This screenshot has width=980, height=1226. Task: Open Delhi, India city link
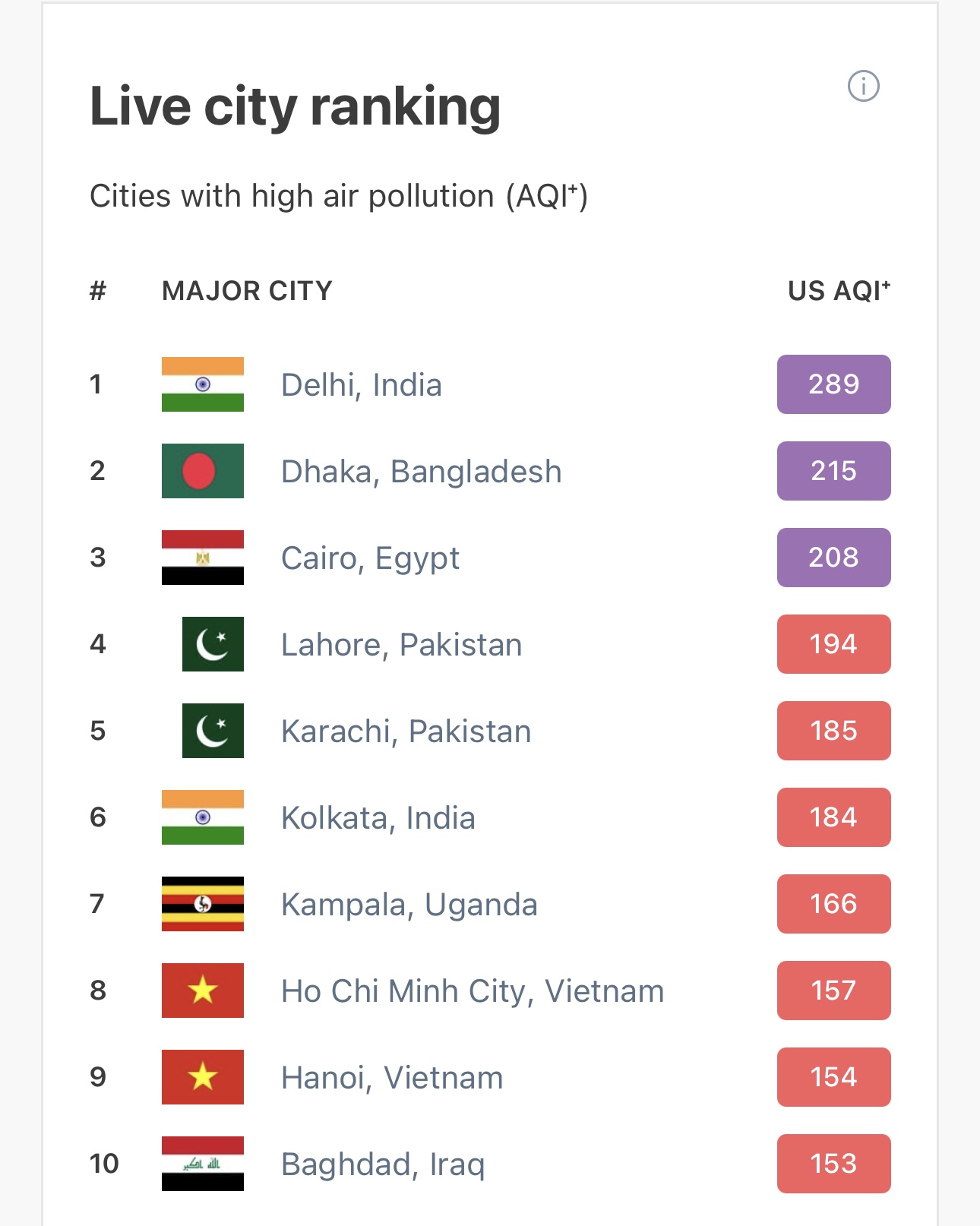point(361,385)
